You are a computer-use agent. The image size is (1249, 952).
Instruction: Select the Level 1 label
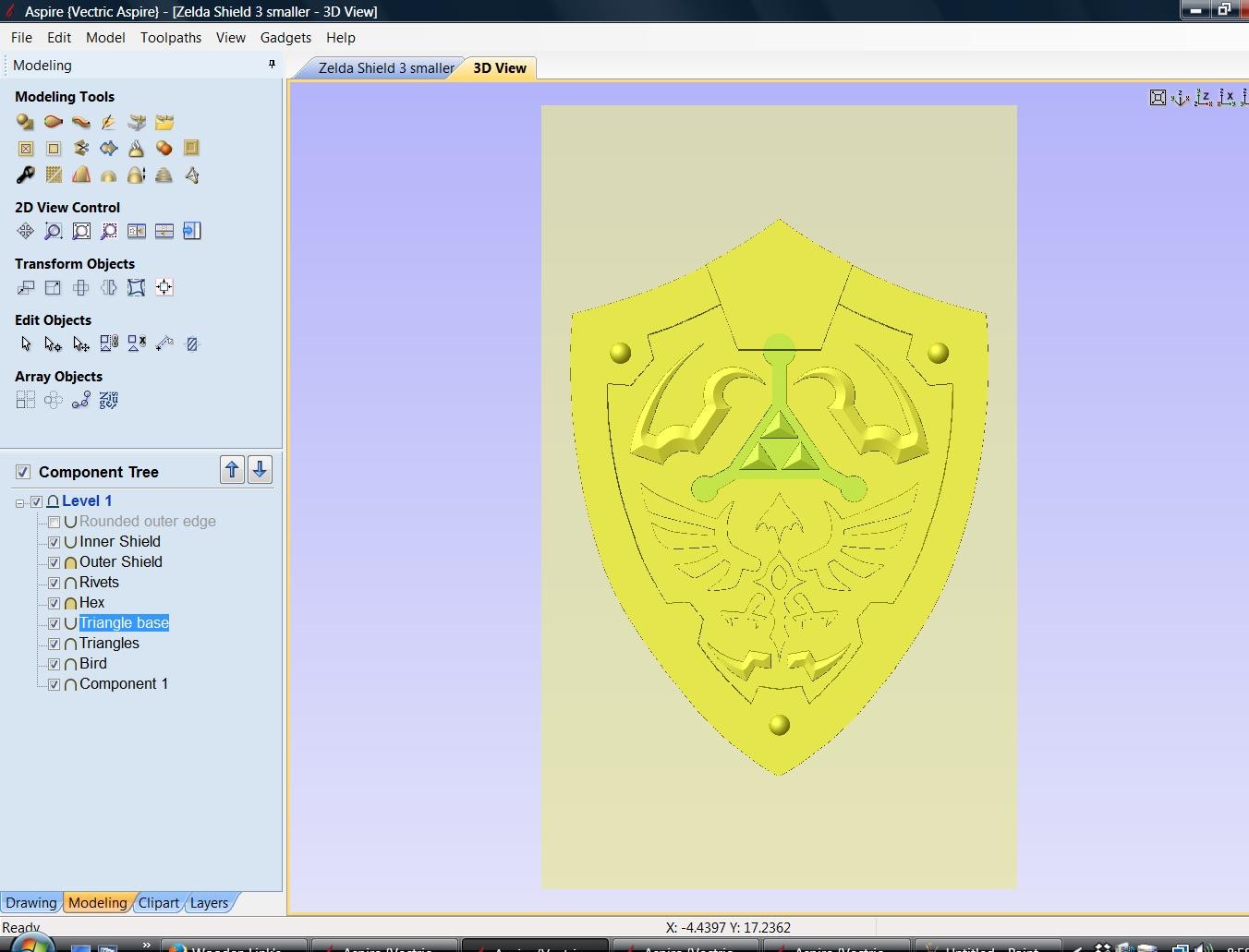click(x=87, y=501)
